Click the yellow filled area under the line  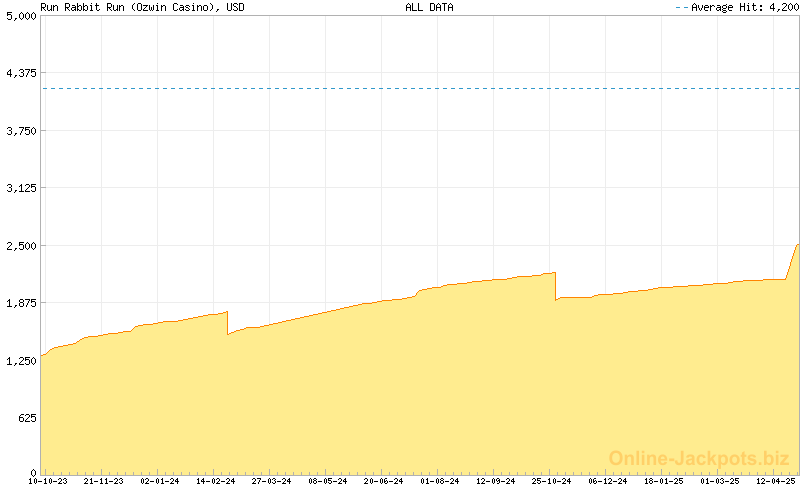coord(400,400)
